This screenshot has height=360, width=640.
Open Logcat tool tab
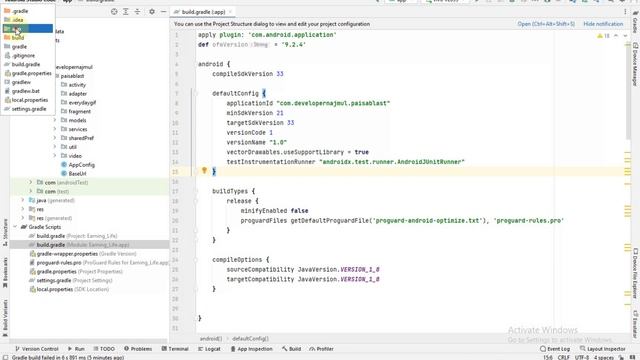point(209,349)
